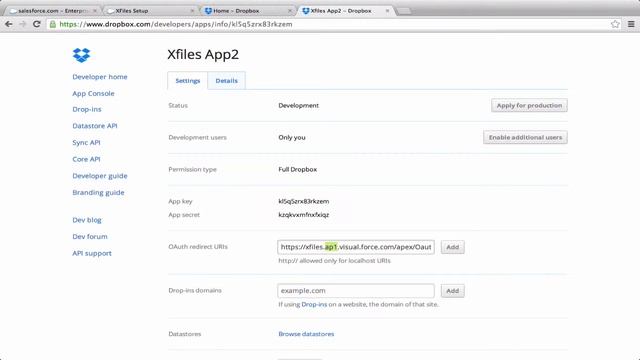Click the Xfiles App2 heading
This screenshot has width=640, height=360.
click(203, 54)
